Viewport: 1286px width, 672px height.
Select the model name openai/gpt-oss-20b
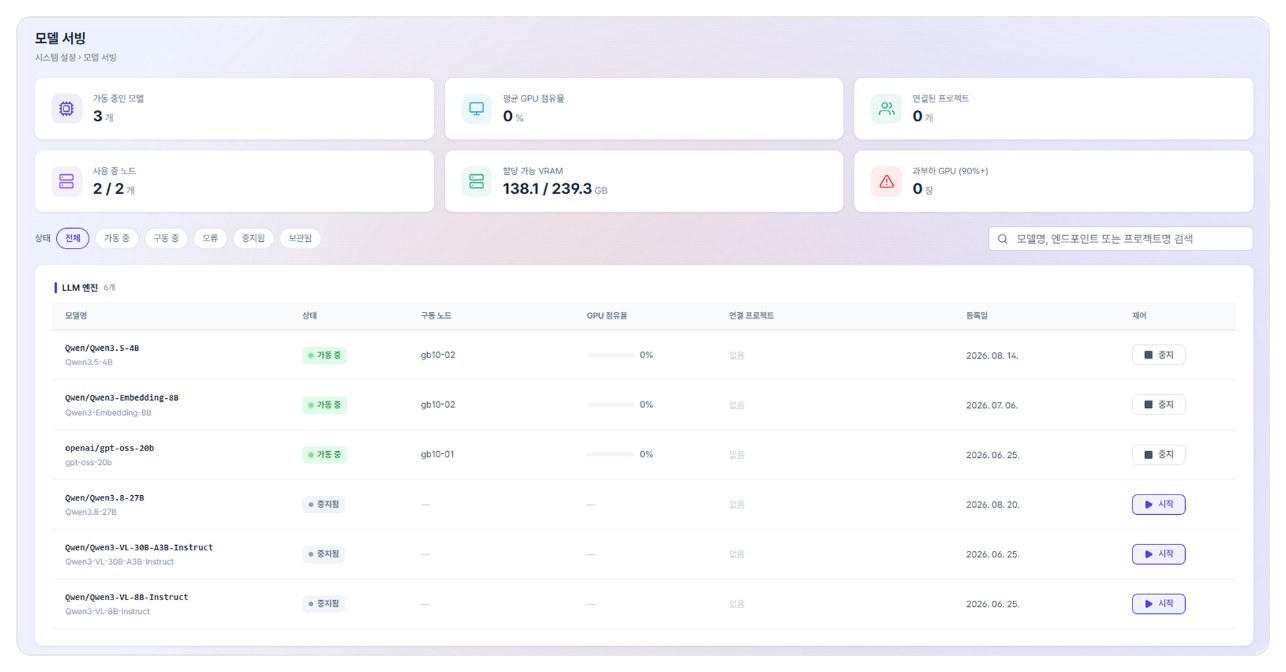point(110,448)
